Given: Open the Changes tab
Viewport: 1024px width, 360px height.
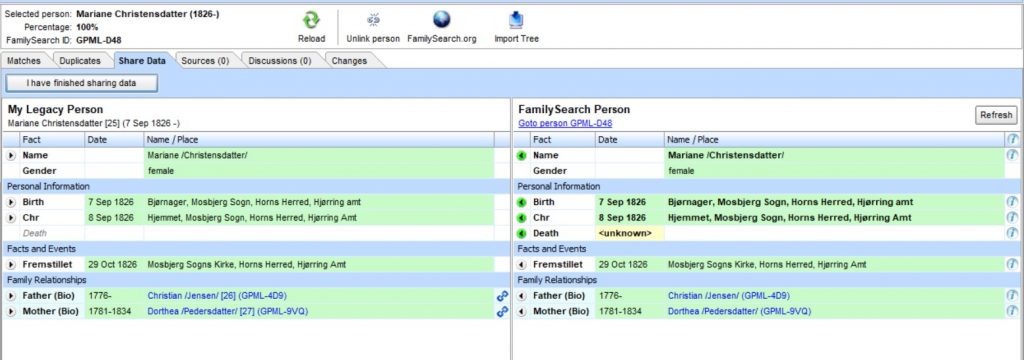Looking at the screenshot, I should tap(349, 61).
